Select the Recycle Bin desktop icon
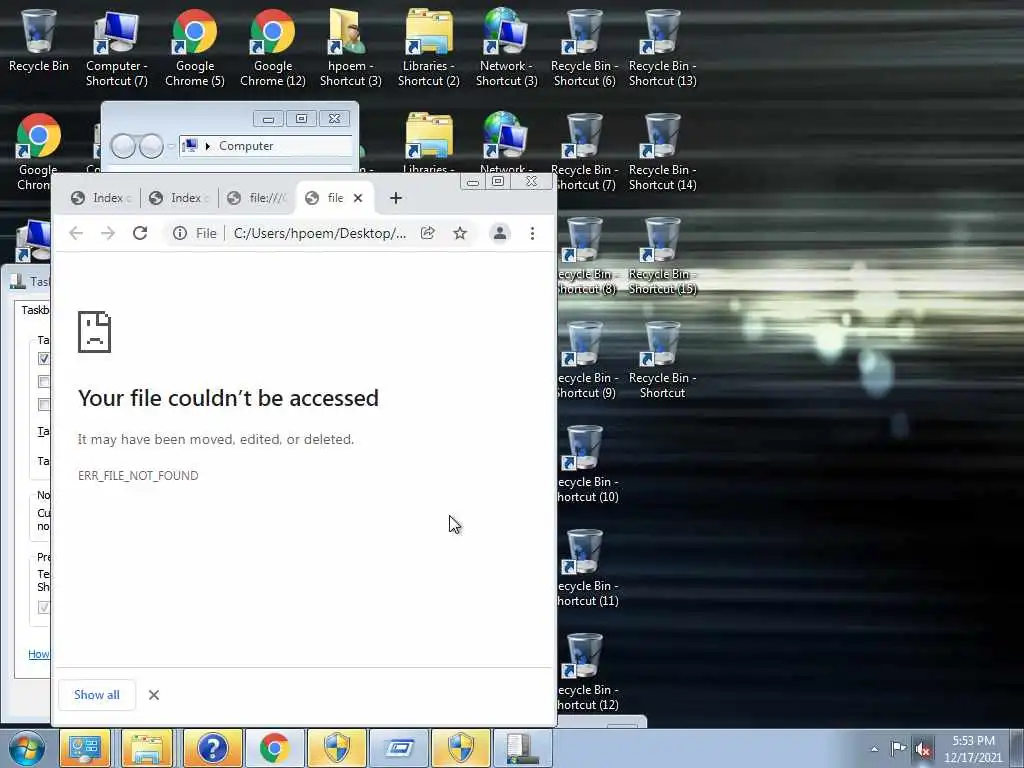The height and width of the screenshot is (768, 1024). tap(39, 40)
